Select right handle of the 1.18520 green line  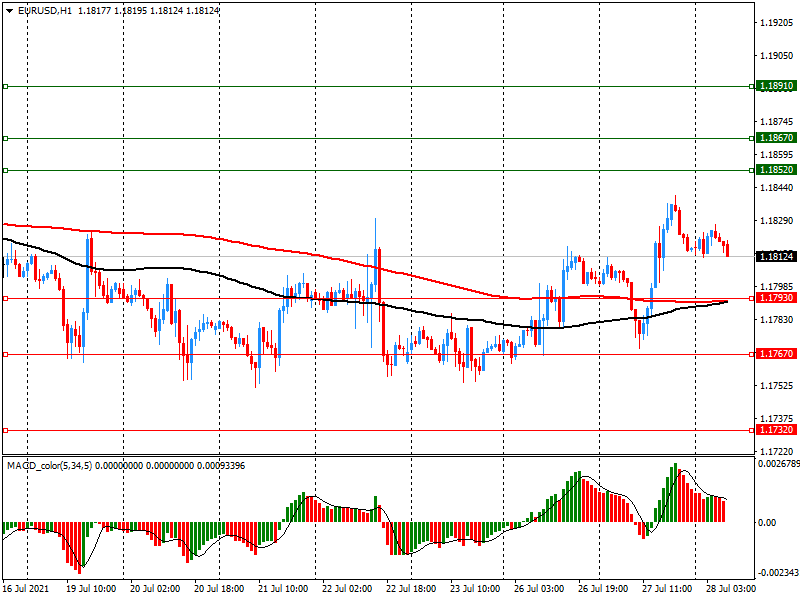click(x=752, y=170)
